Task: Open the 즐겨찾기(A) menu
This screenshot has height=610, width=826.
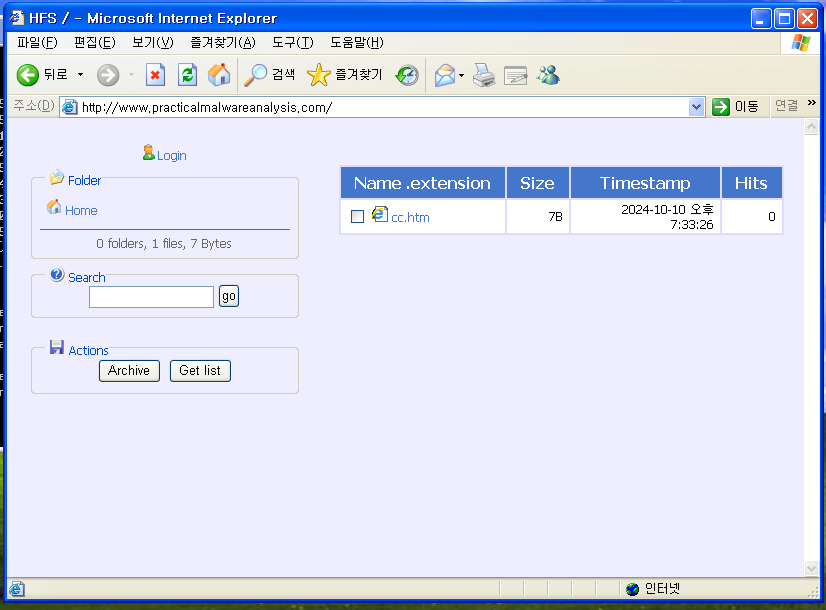Action: (x=222, y=42)
